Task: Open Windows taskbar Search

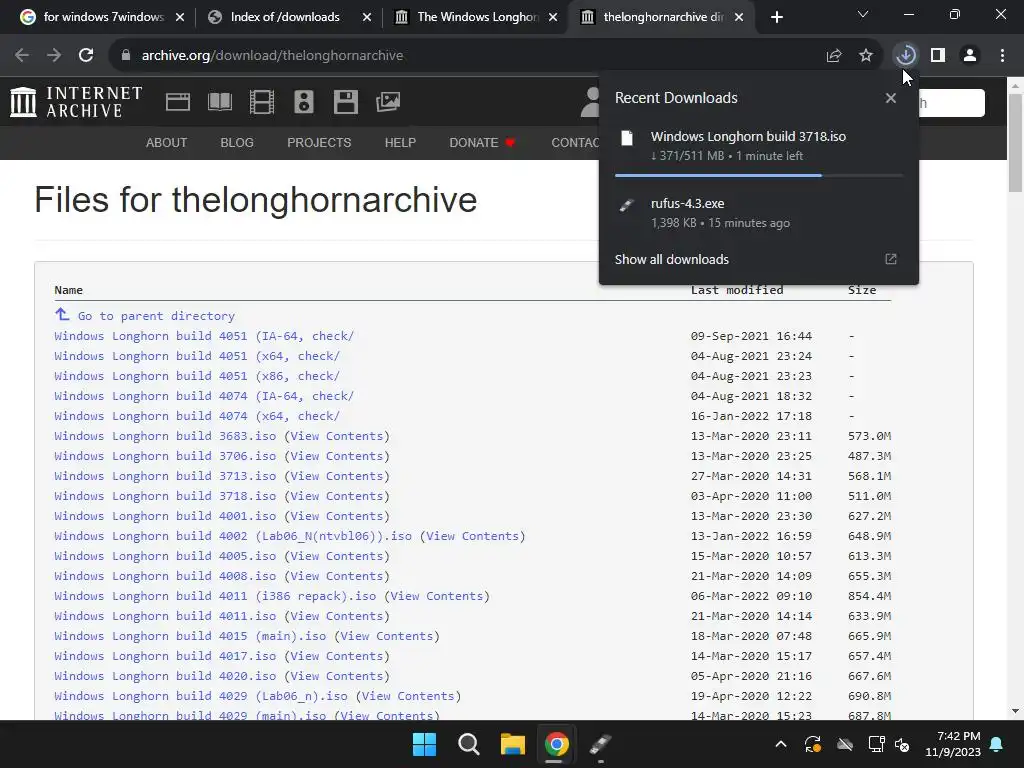Action: click(x=469, y=744)
